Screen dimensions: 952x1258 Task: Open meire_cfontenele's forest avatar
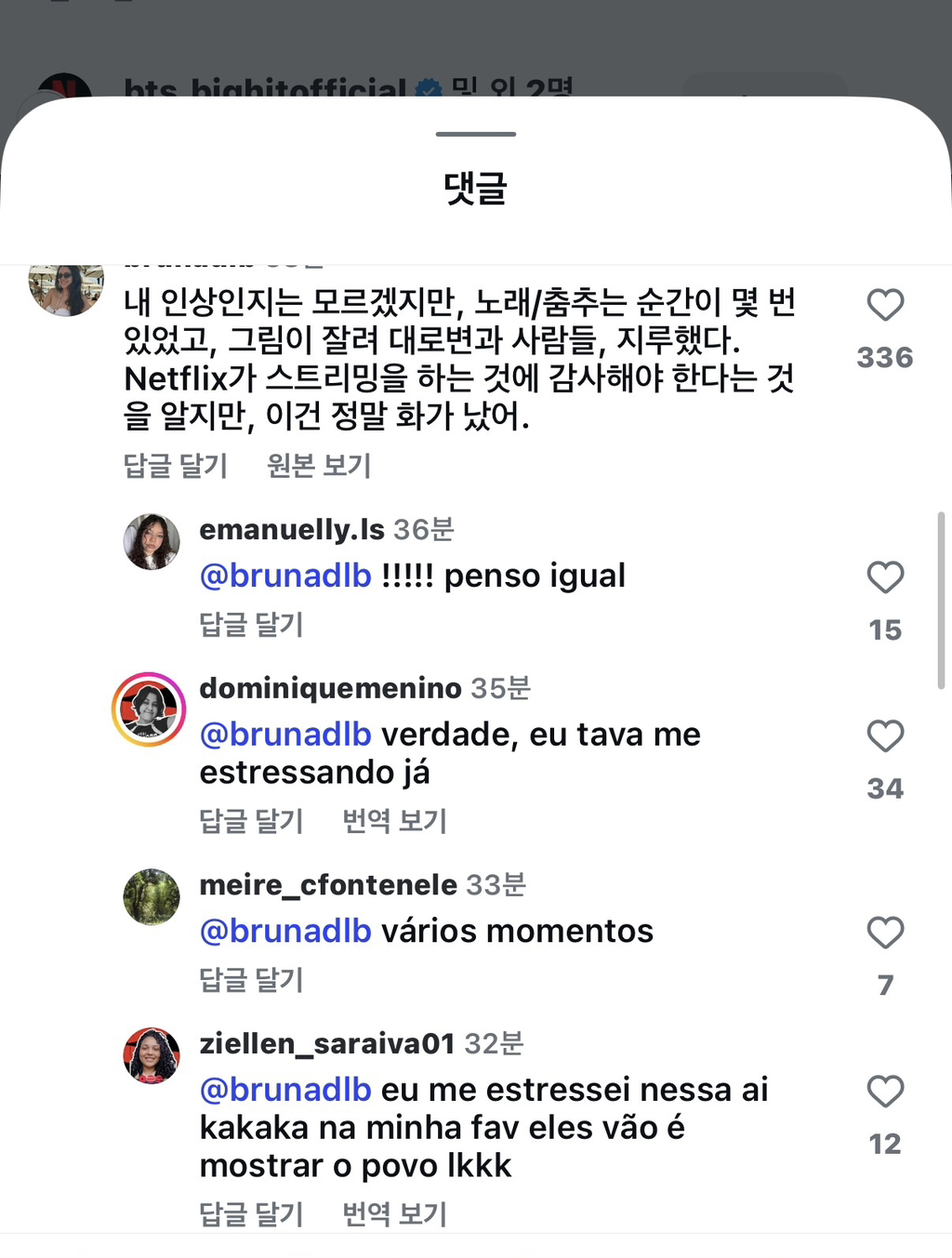[152, 896]
